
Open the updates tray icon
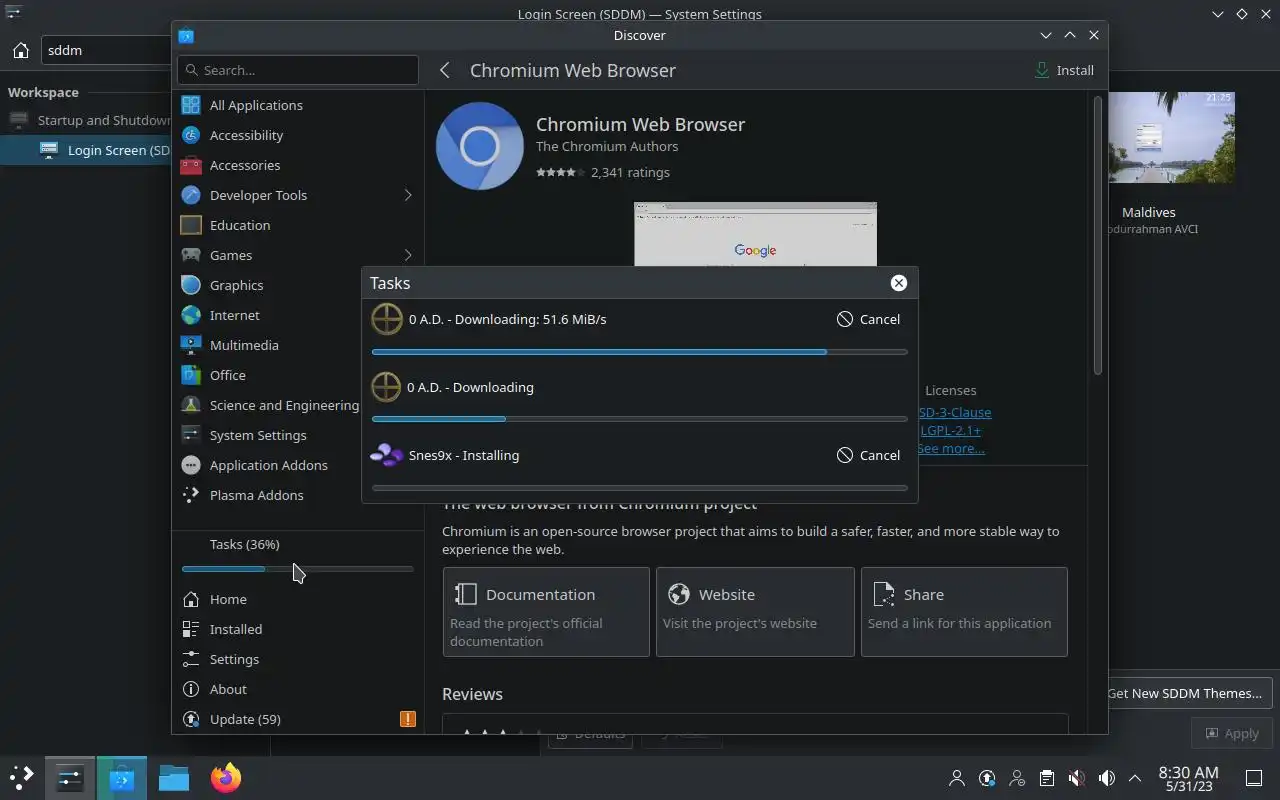(x=987, y=778)
